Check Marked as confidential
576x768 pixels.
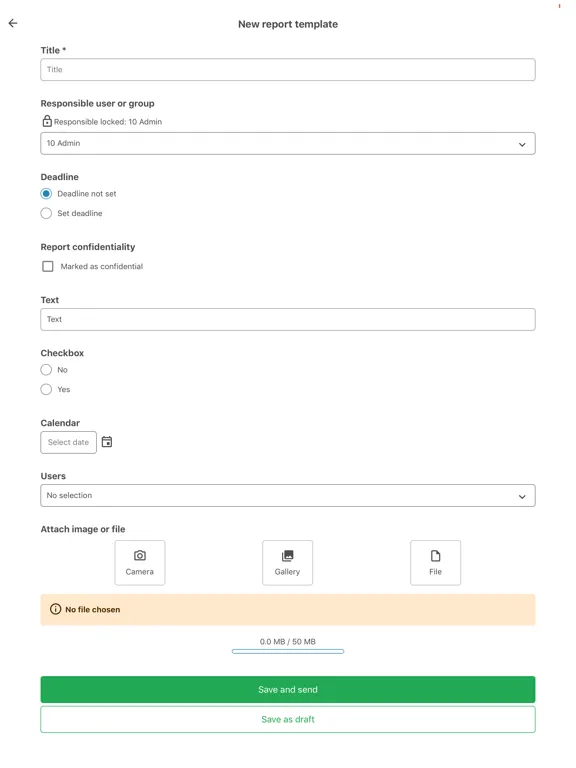pos(48,266)
